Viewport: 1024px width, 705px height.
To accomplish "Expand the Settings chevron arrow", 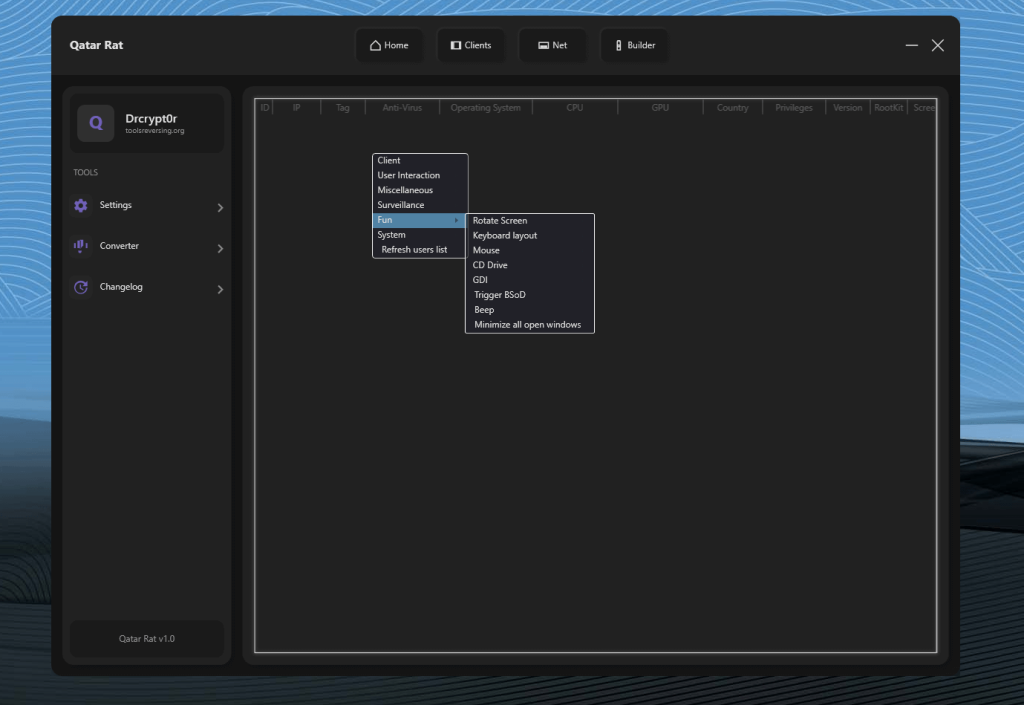I will pos(220,208).
